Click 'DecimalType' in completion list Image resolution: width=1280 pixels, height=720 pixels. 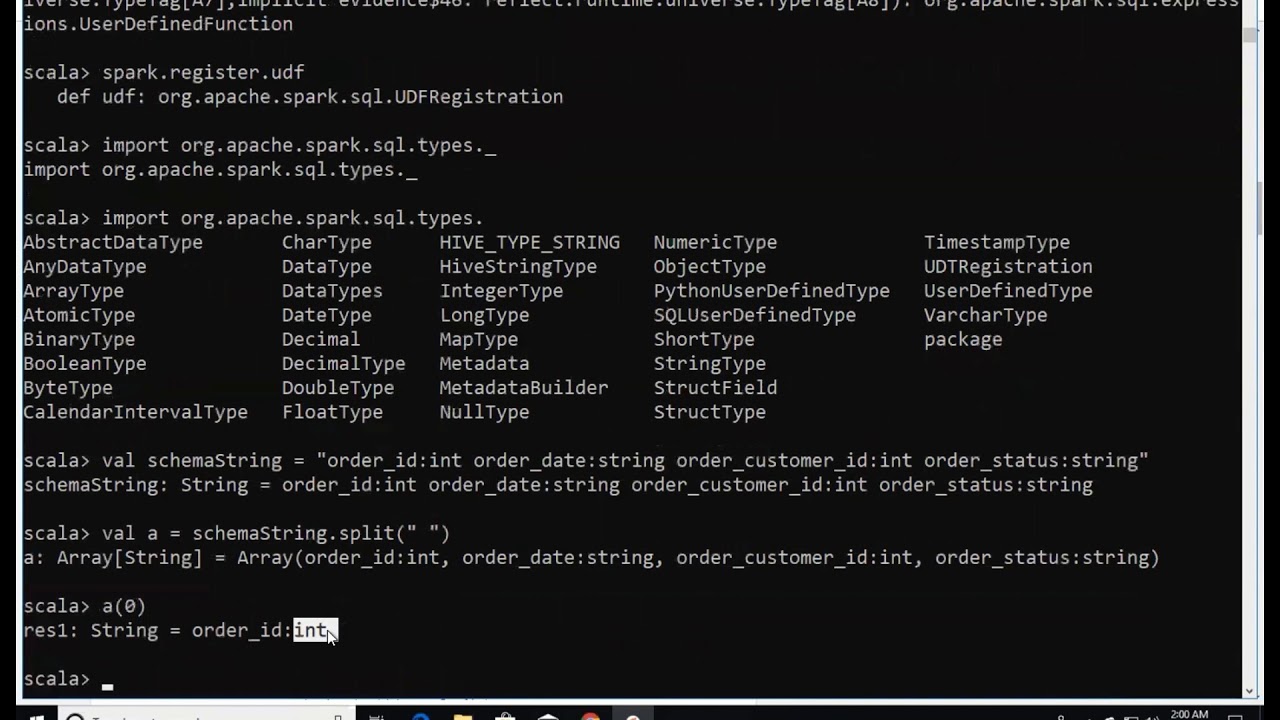[344, 364]
